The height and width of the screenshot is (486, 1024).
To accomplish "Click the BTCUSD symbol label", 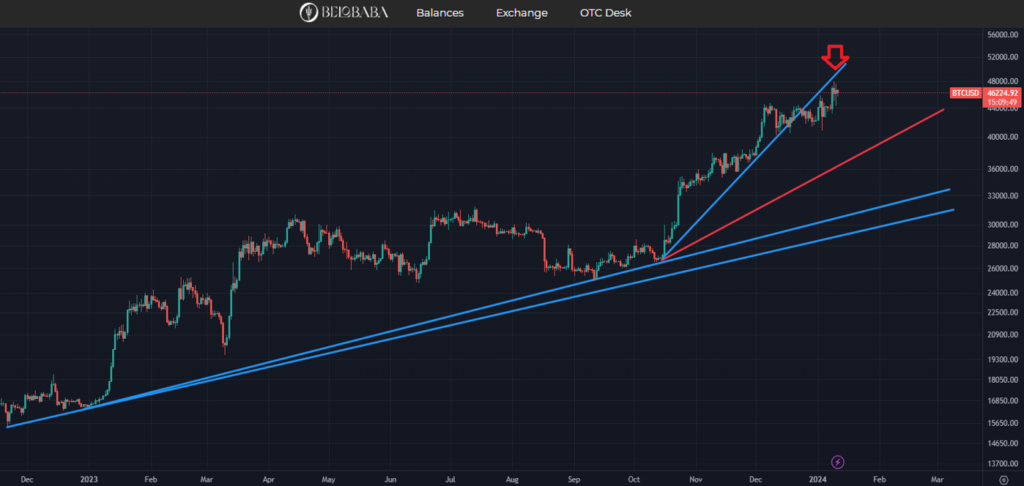I will 965,93.
